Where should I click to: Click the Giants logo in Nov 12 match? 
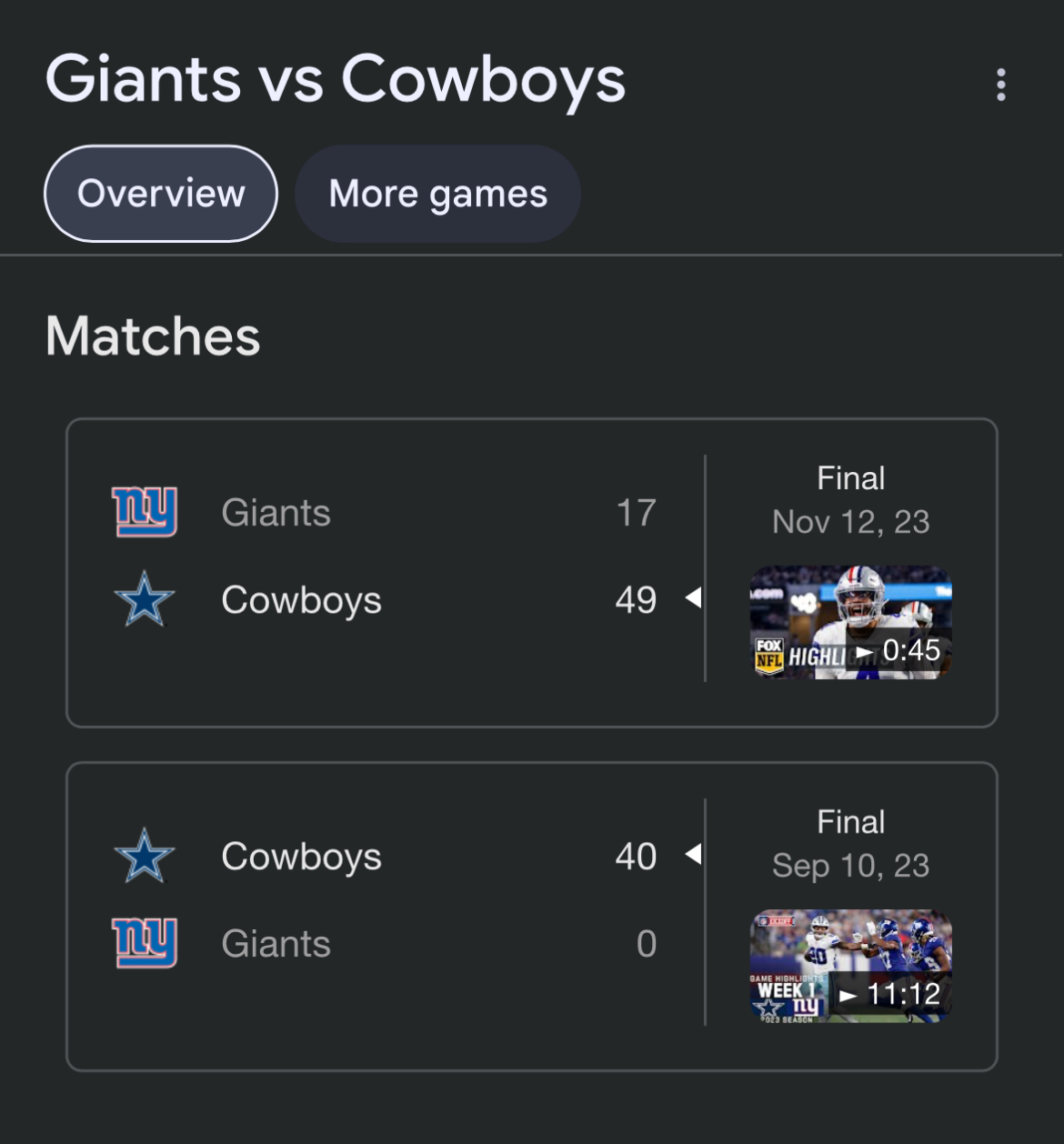(145, 512)
